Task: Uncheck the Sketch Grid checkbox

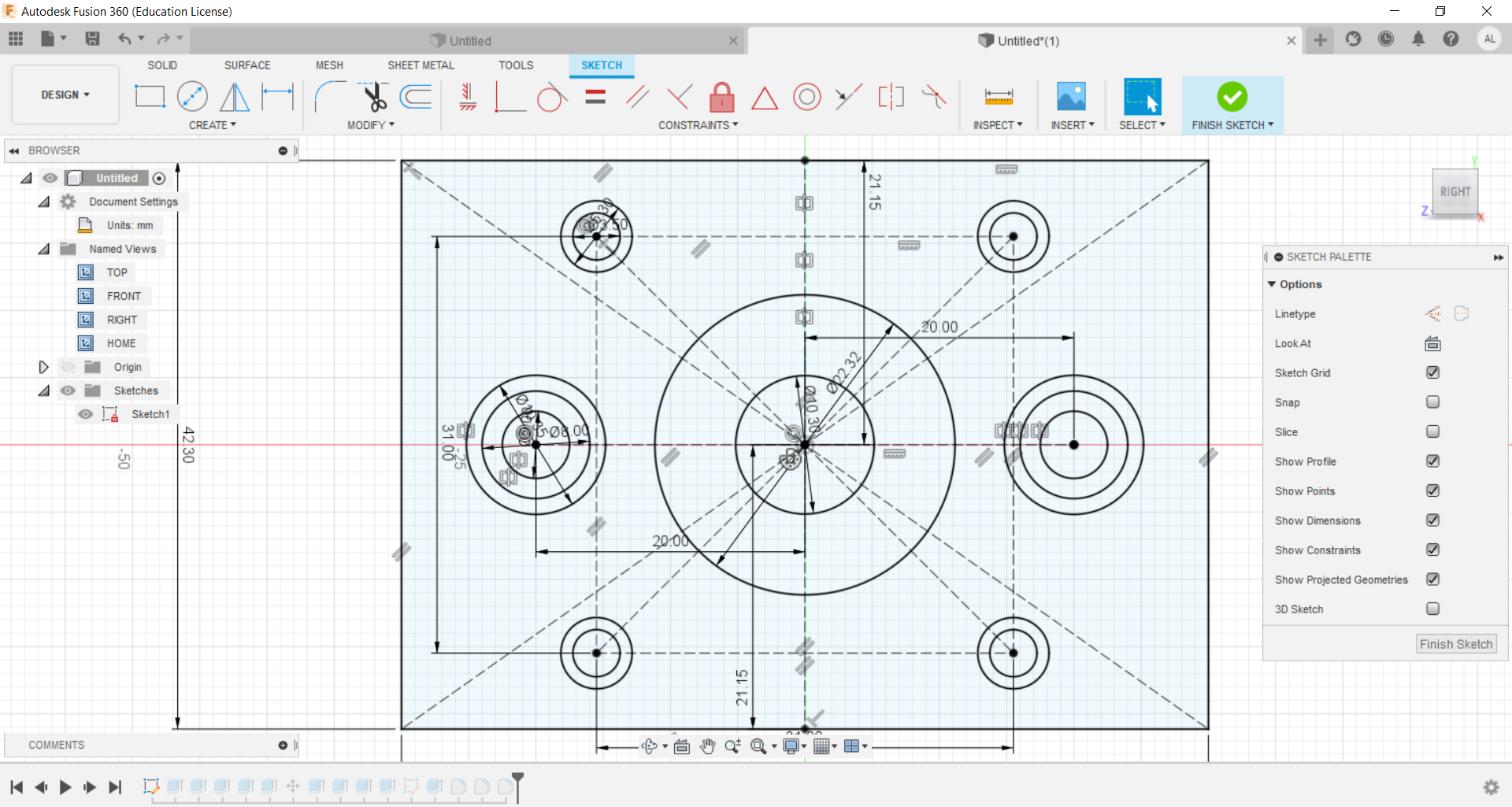Action: tap(1432, 372)
